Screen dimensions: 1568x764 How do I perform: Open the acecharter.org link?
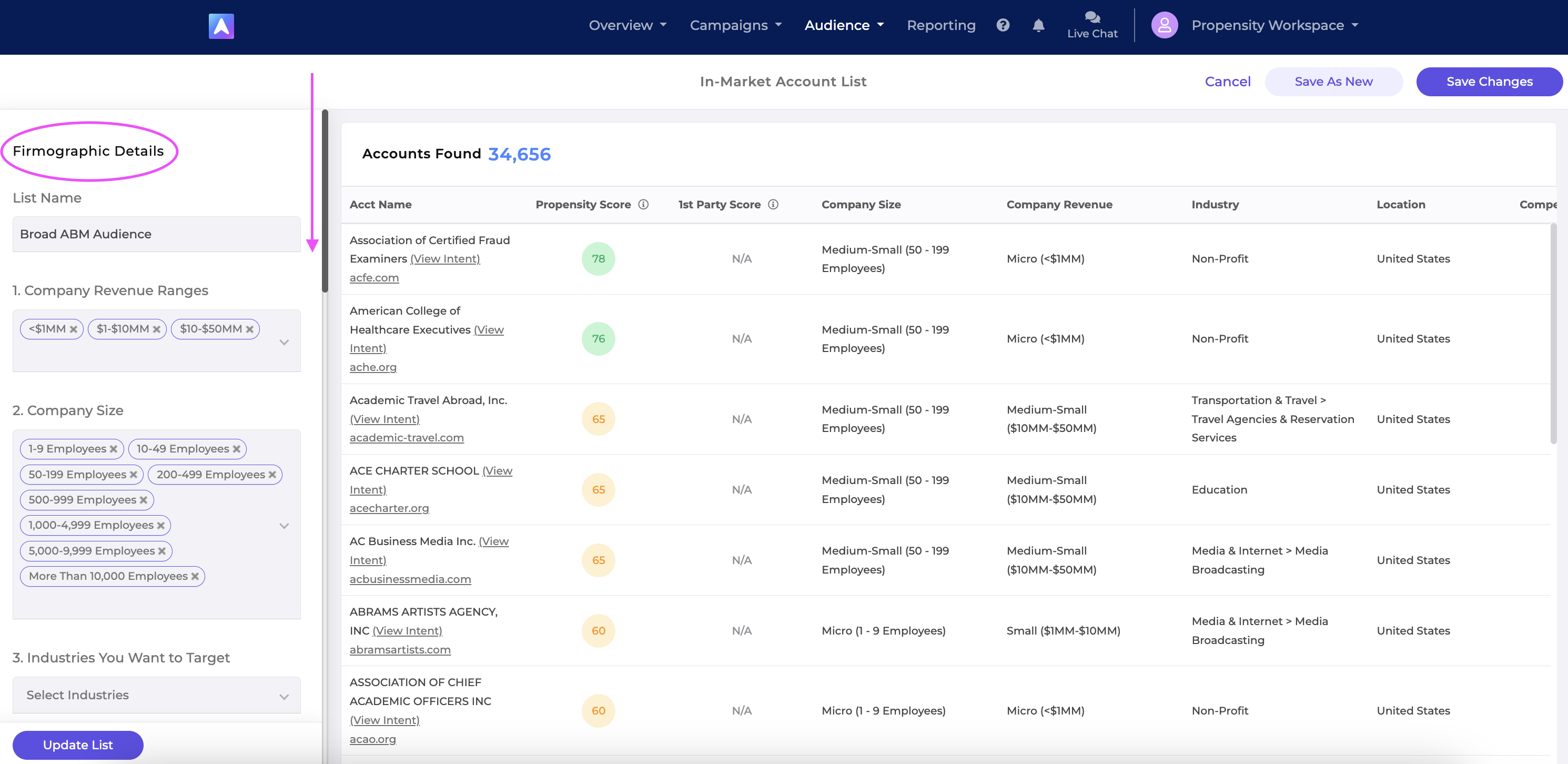click(389, 508)
